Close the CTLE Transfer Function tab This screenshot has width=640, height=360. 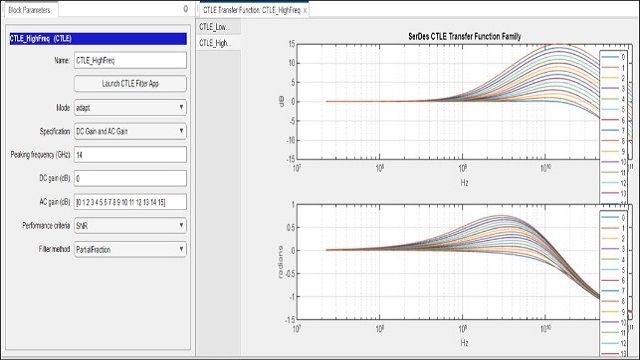[x=305, y=11]
